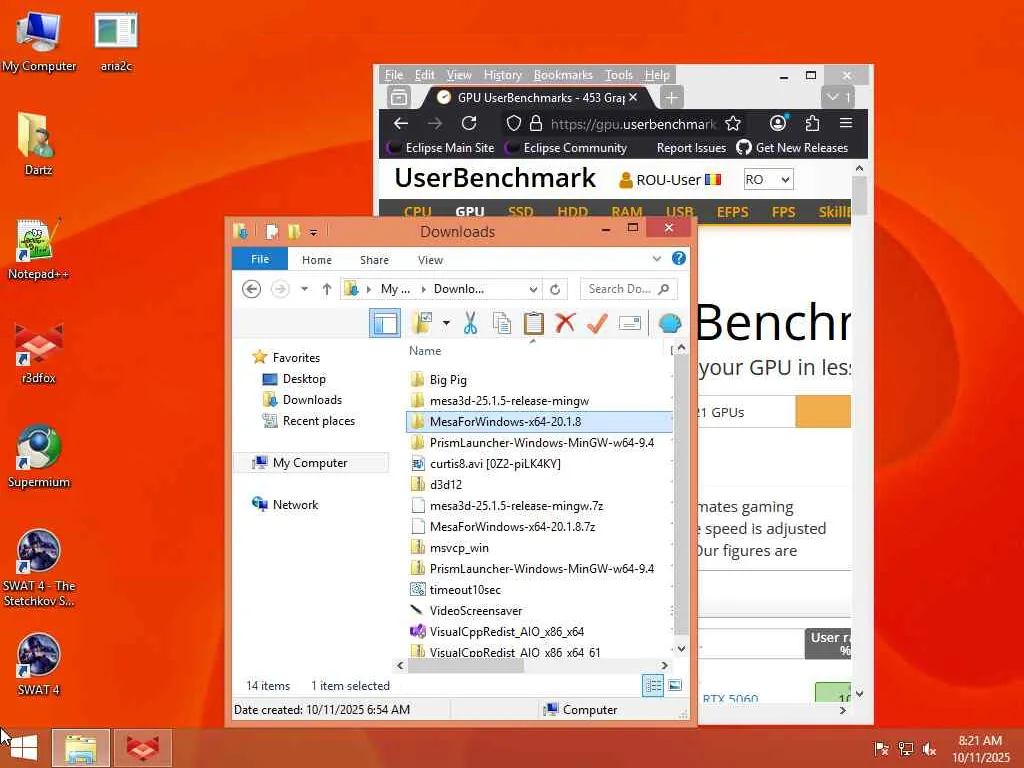Expand the browser tab list dropdown
The image size is (1024, 768).
coord(839,97)
